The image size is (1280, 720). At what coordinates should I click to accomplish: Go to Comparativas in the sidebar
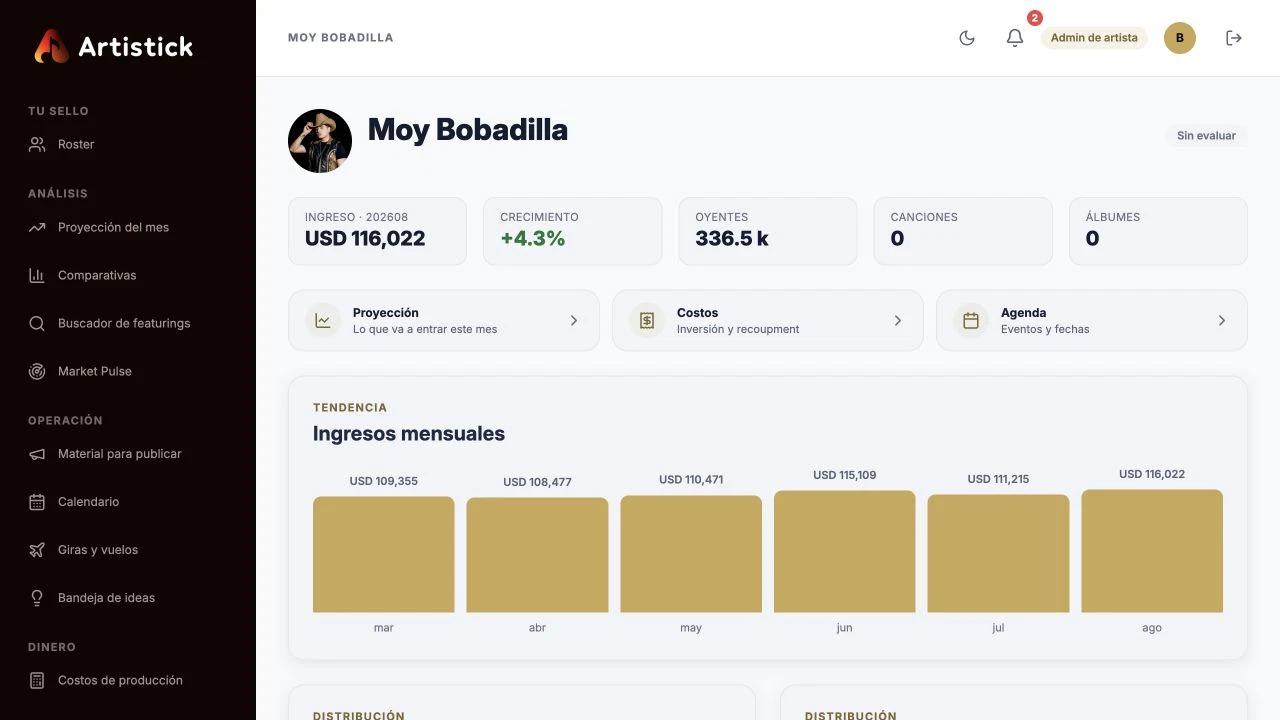[x=128, y=275]
